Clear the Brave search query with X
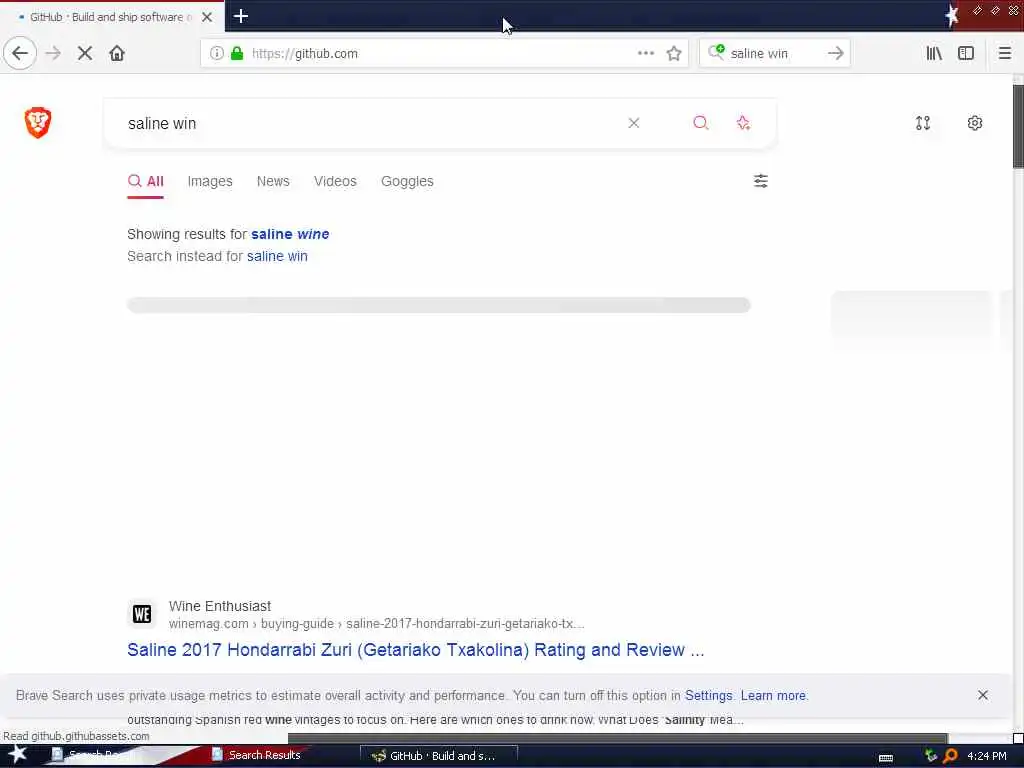Image resolution: width=1024 pixels, height=768 pixels. point(633,123)
